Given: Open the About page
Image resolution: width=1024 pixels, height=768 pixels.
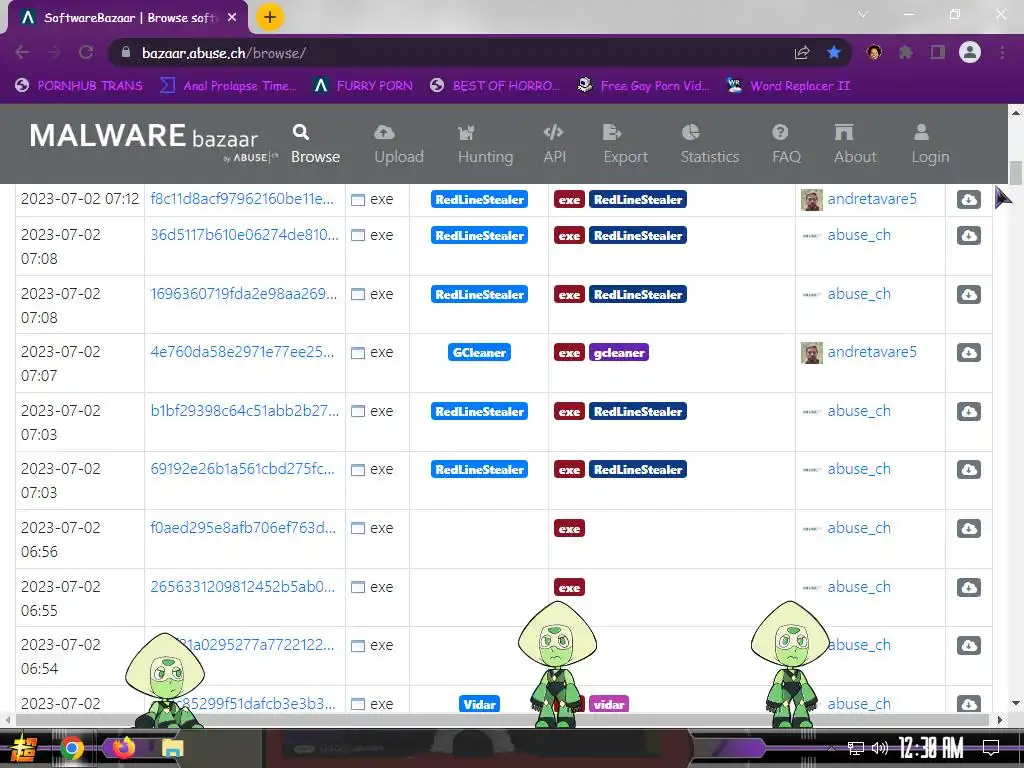Looking at the screenshot, I should 854,144.
